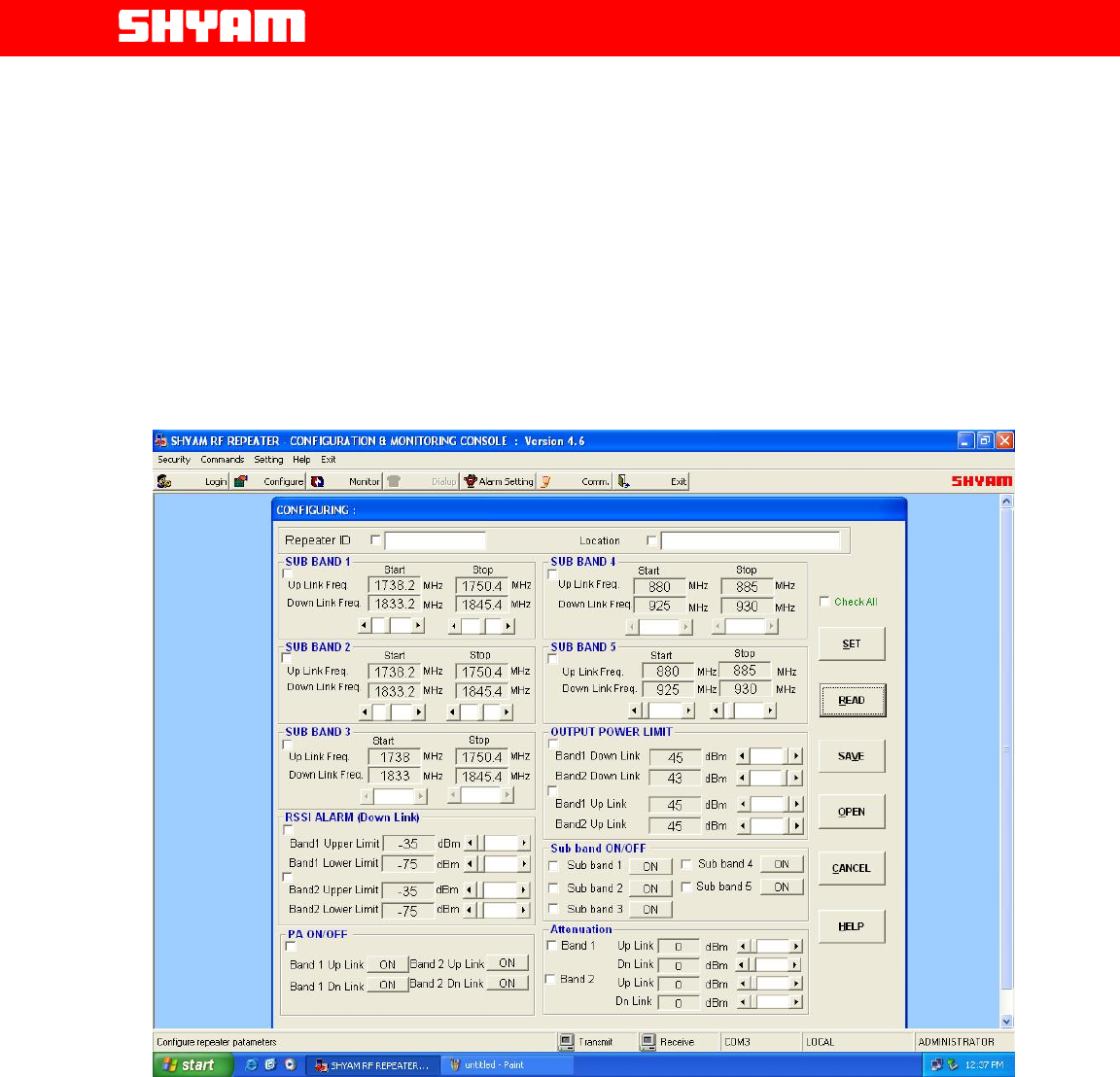Screen dimensions: 1120x1077
Task: Decrease Band1 Lower Limit RSSI arrow
Action: pyautogui.click(x=471, y=864)
